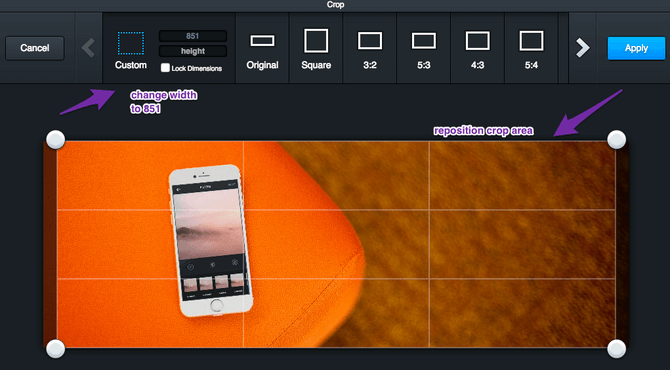Image resolution: width=670 pixels, height=370 pixels.
Task: Enable the Lock Dimensions checkbox
Action: pyautogui.click(x=165, y=68)
